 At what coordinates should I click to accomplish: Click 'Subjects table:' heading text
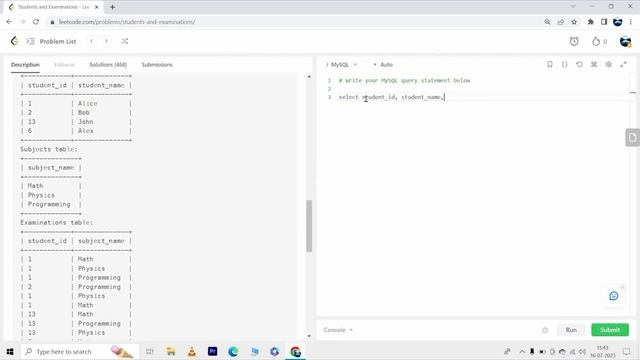(x=49, y=149)
